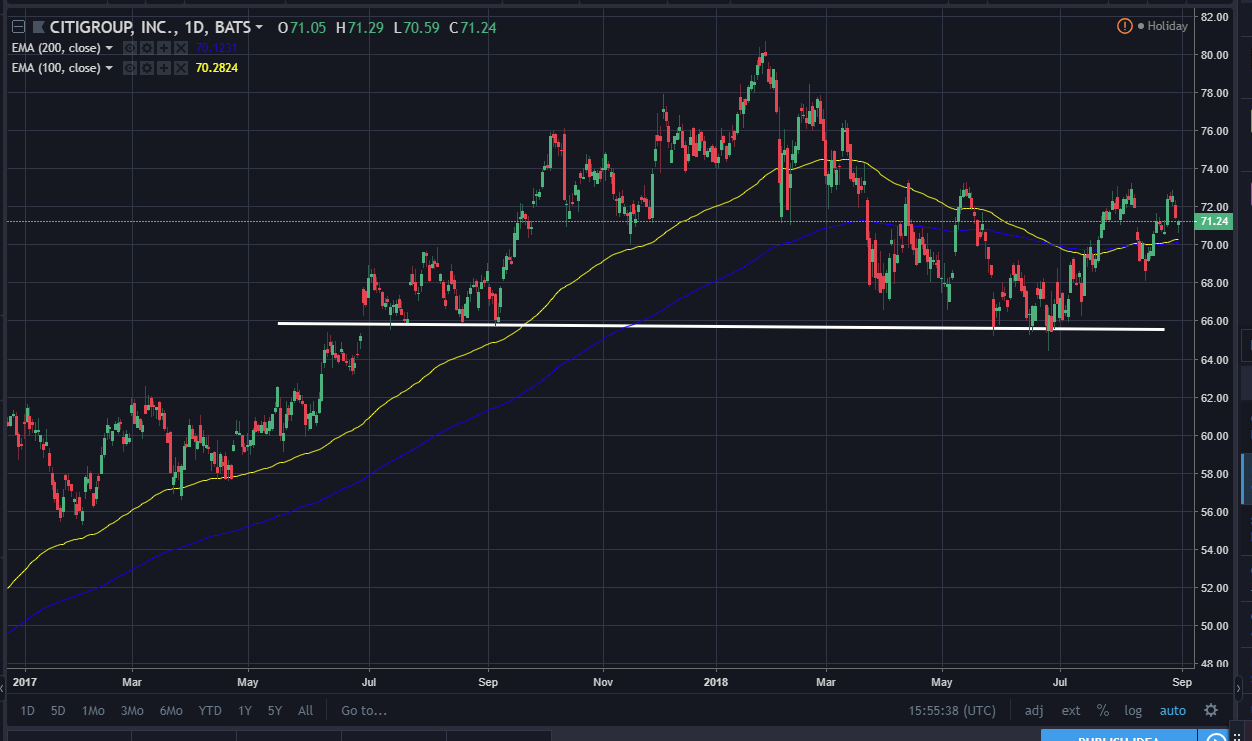The height and width of the screenshot is (741, 1252).
Task: Remove EMA 200 indicator with X icon
Action: click(180, 48)
